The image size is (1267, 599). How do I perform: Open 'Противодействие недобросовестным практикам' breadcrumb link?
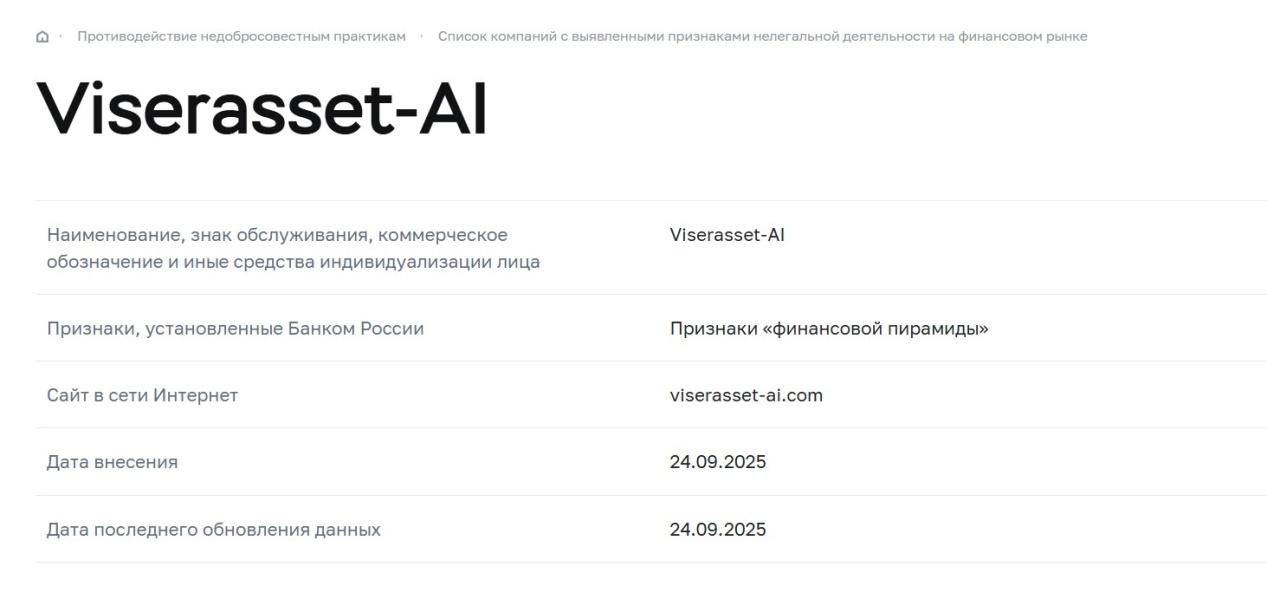pos(241,37)
